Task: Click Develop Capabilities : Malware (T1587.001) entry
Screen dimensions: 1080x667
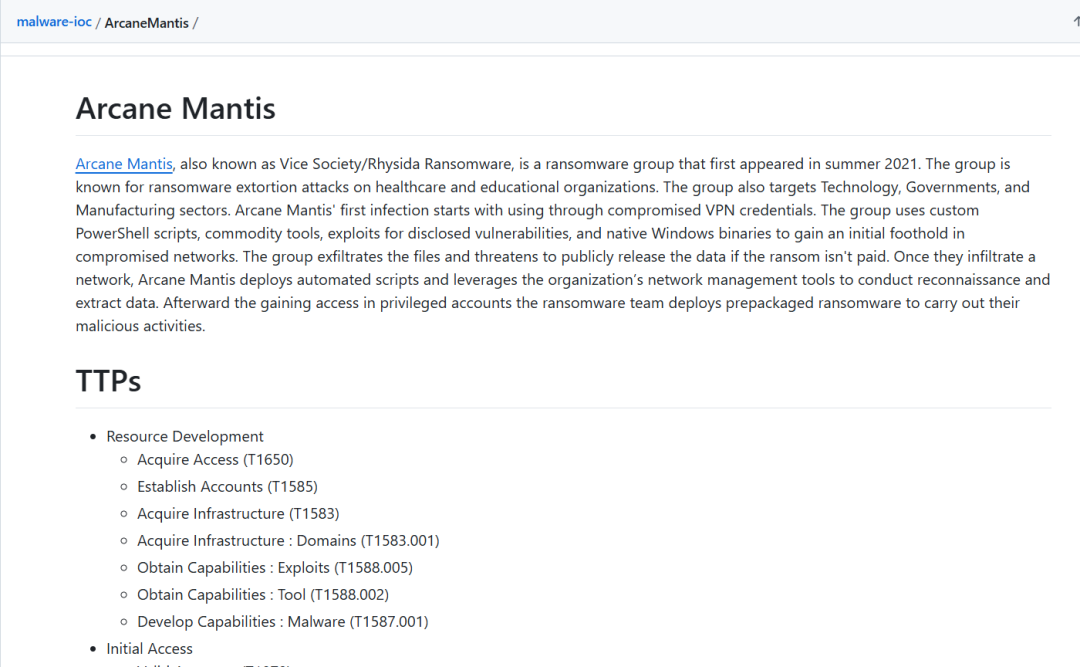Action: click(x=282, y=621)
